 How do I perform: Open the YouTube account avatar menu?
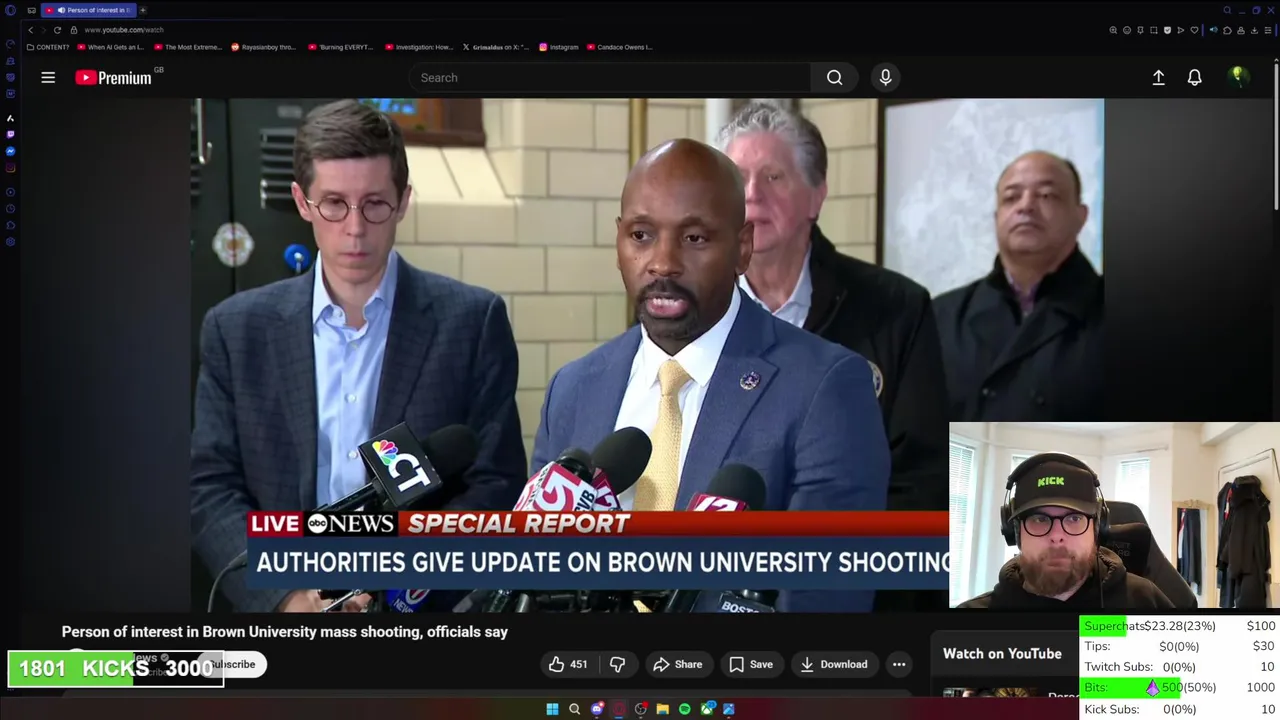point(1238,77)
